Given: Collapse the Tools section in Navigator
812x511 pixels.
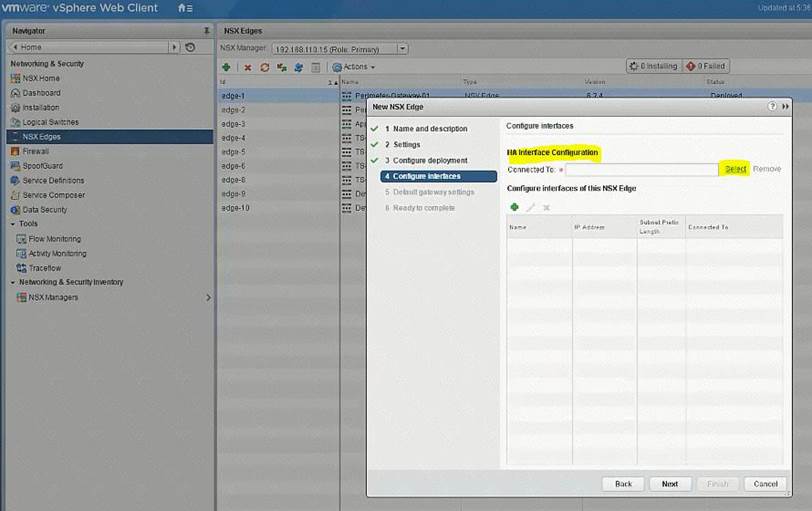Looking at the screenshot, I should pyautogui.click(x=13, y=224).
